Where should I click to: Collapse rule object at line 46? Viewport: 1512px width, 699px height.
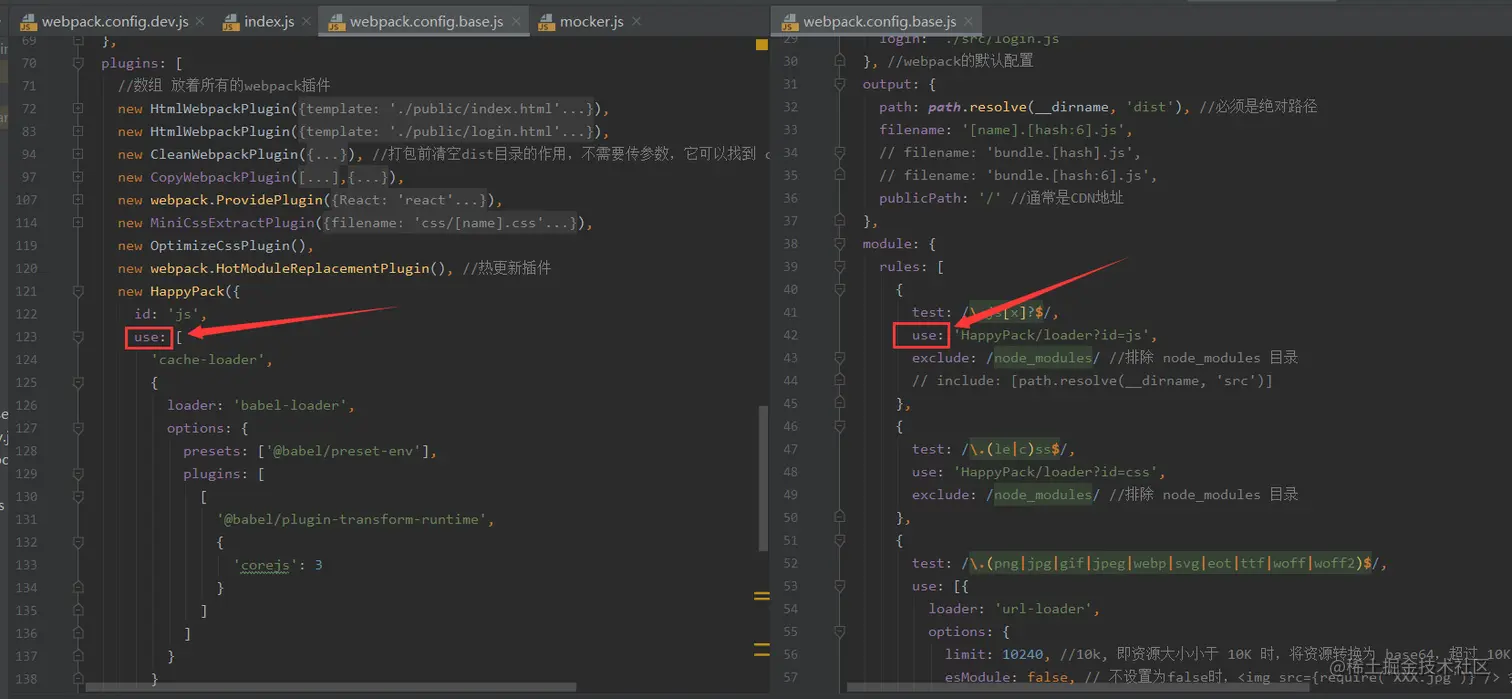(x=839, y=426)
